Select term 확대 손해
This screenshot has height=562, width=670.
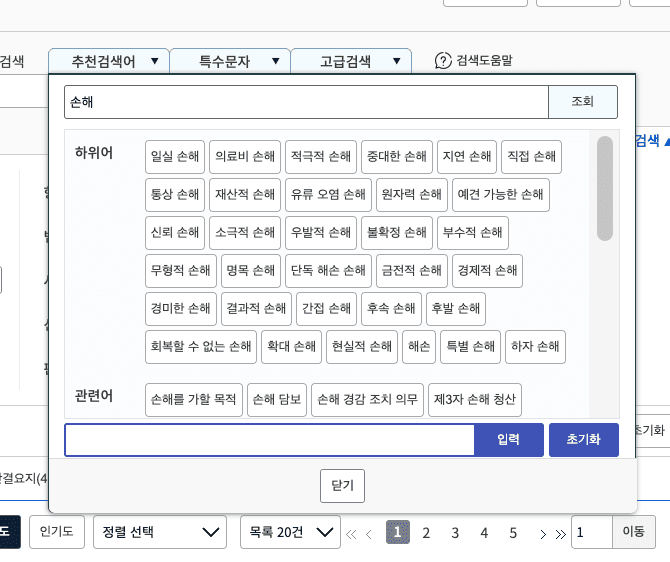pos(291,347)
